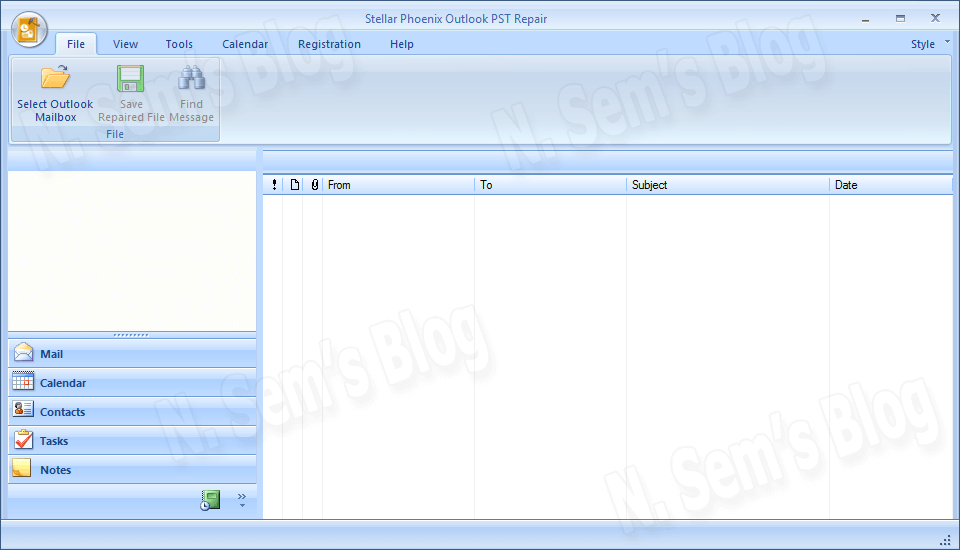This screenshot has height=550, width=960.
Task: Minimize the PST Repair window
Action: click(865, 19)
